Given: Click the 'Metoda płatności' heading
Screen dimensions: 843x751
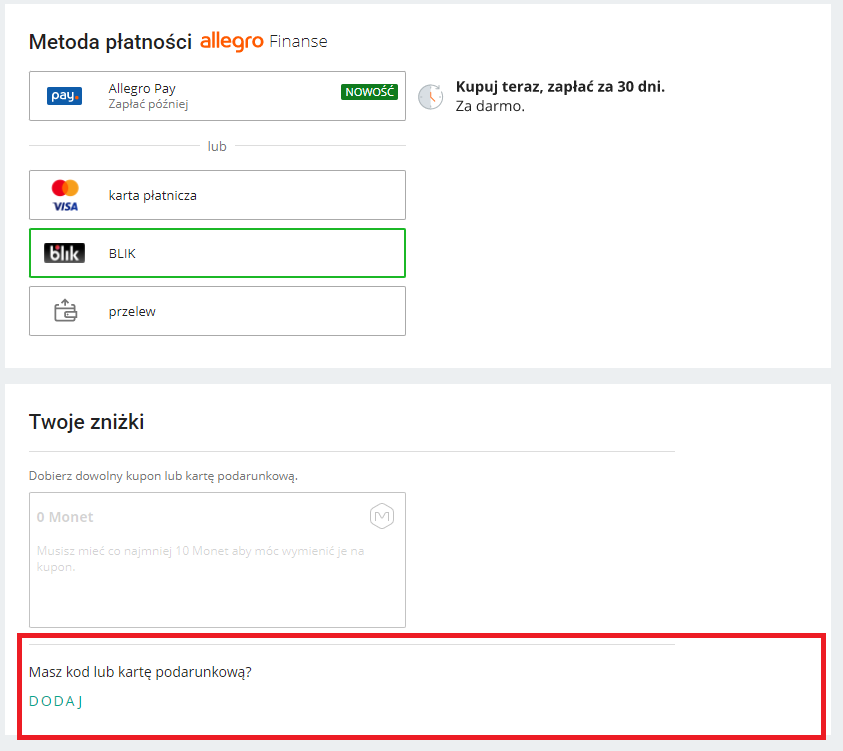Looking at the screenshot, I should (x=110, y=42).
